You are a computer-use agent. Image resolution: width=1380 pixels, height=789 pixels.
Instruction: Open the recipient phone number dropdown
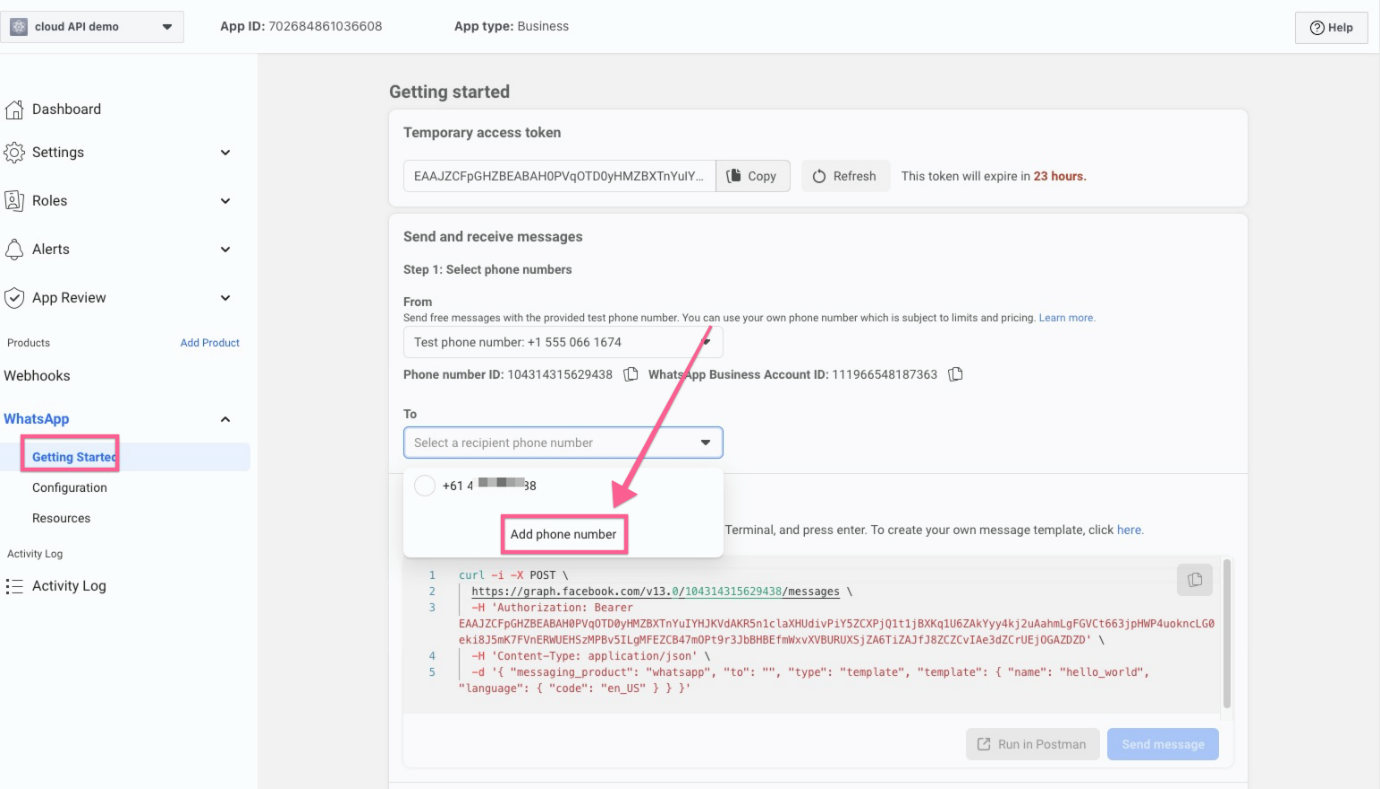[563, 442]
